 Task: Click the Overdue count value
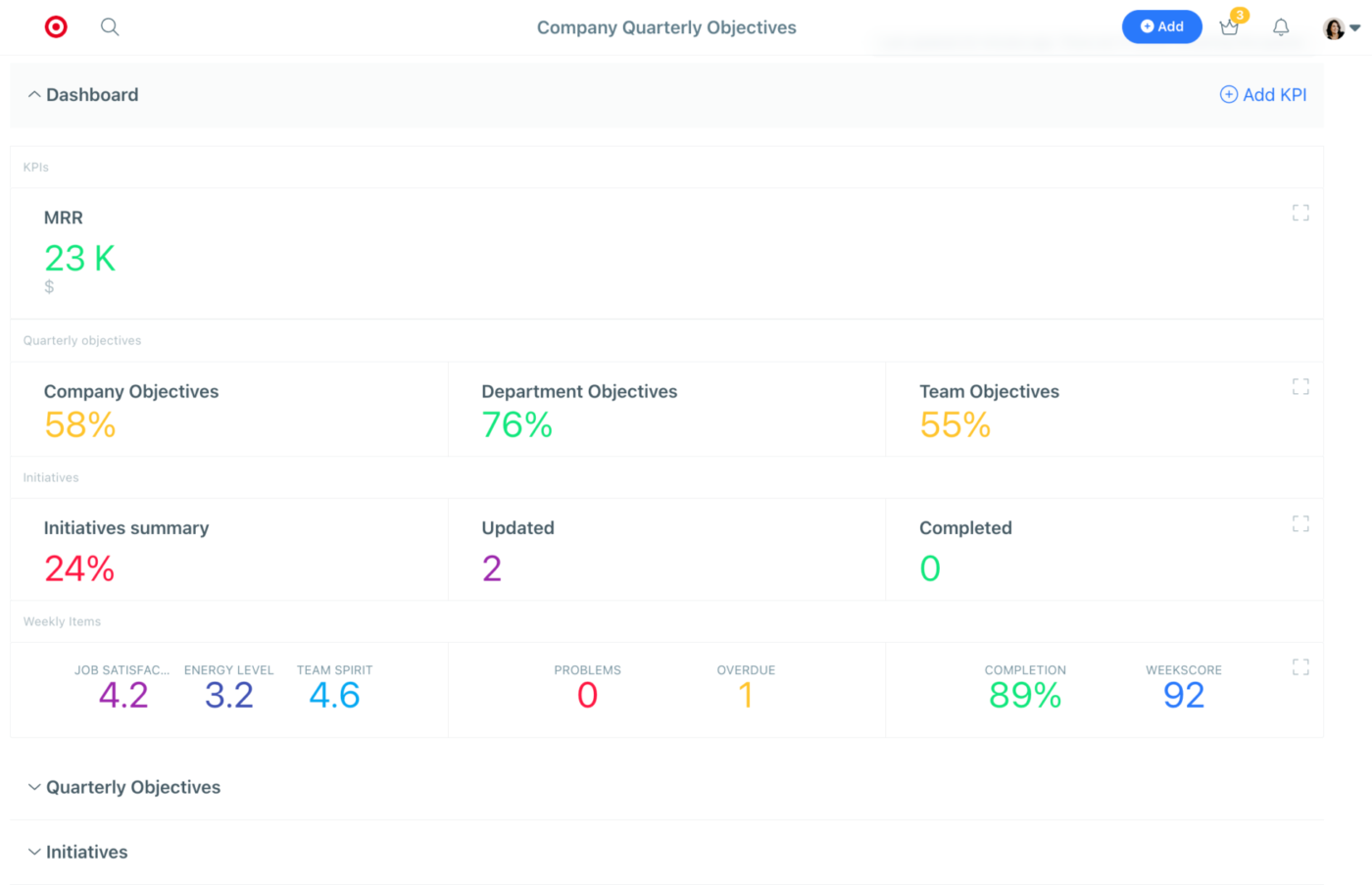click(746, 695)
